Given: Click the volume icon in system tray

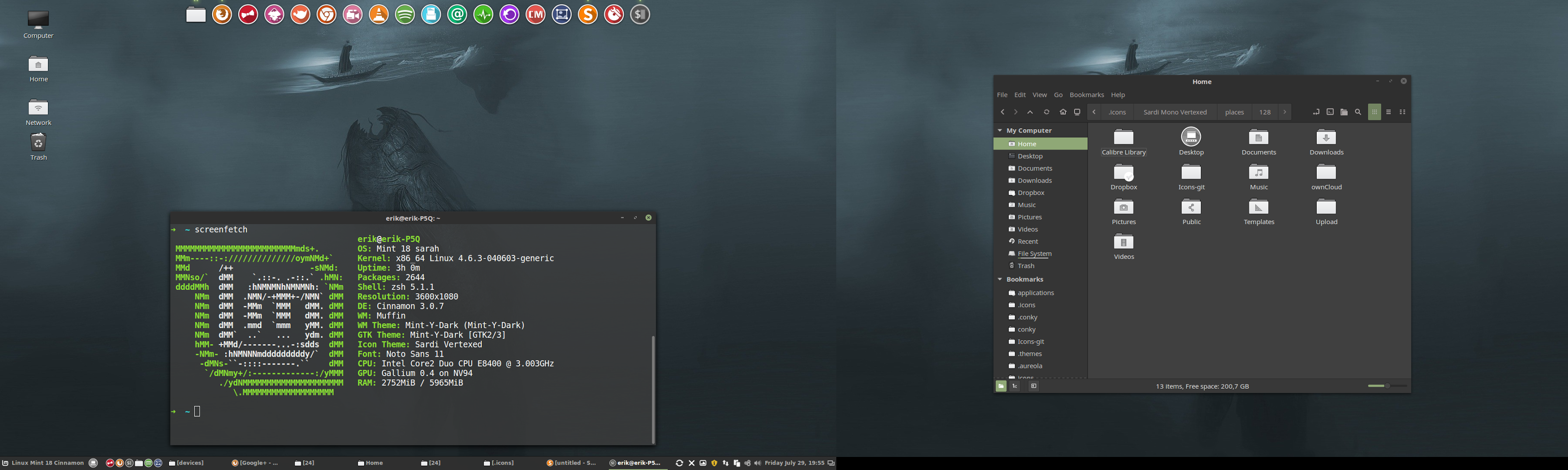Looking at the screenshot, I should coord(758,463).
